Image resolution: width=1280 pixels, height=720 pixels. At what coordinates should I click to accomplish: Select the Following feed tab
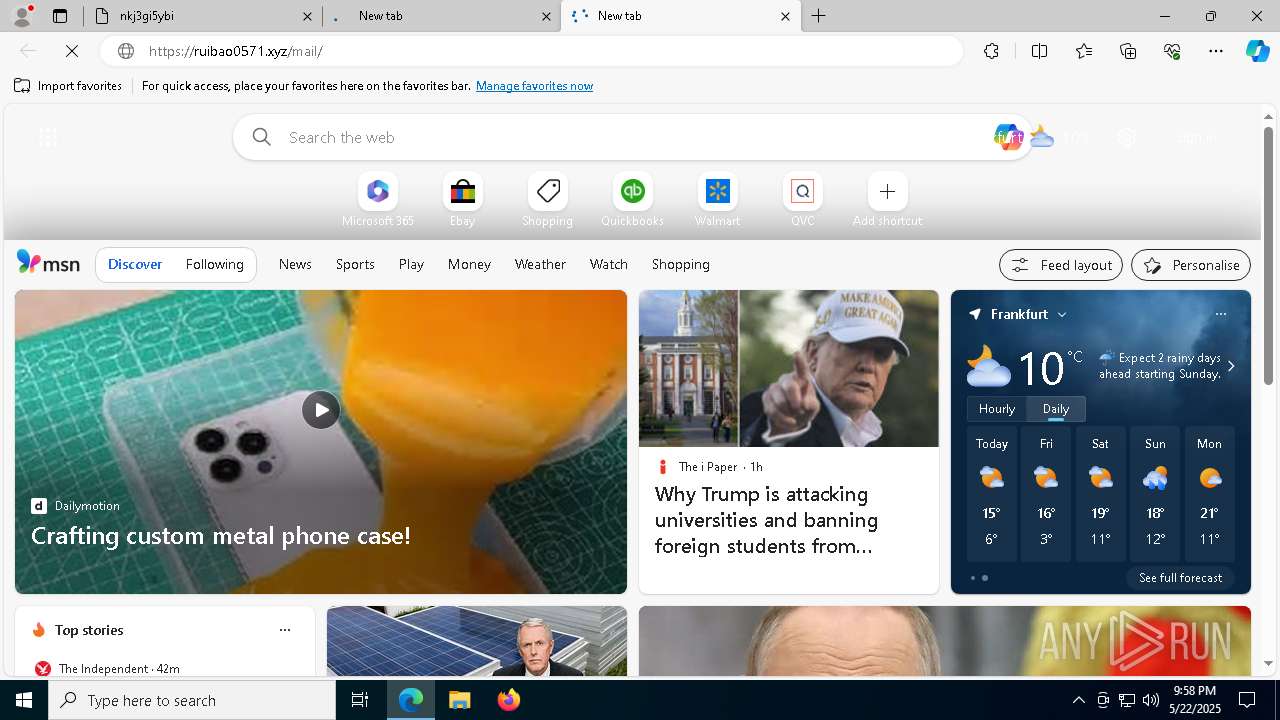pyautogui.click(x=214, y=264)
